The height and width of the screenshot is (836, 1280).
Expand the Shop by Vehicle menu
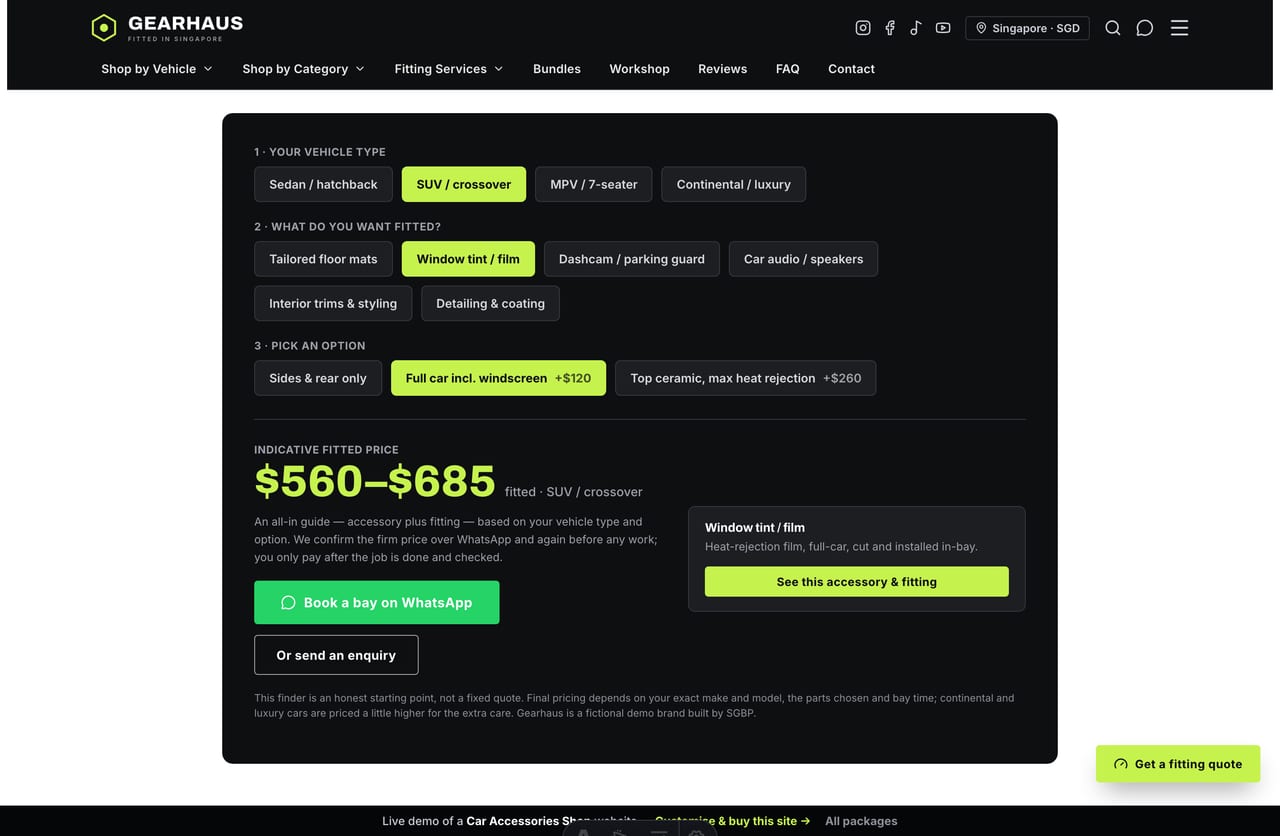(x=157, y=69)
